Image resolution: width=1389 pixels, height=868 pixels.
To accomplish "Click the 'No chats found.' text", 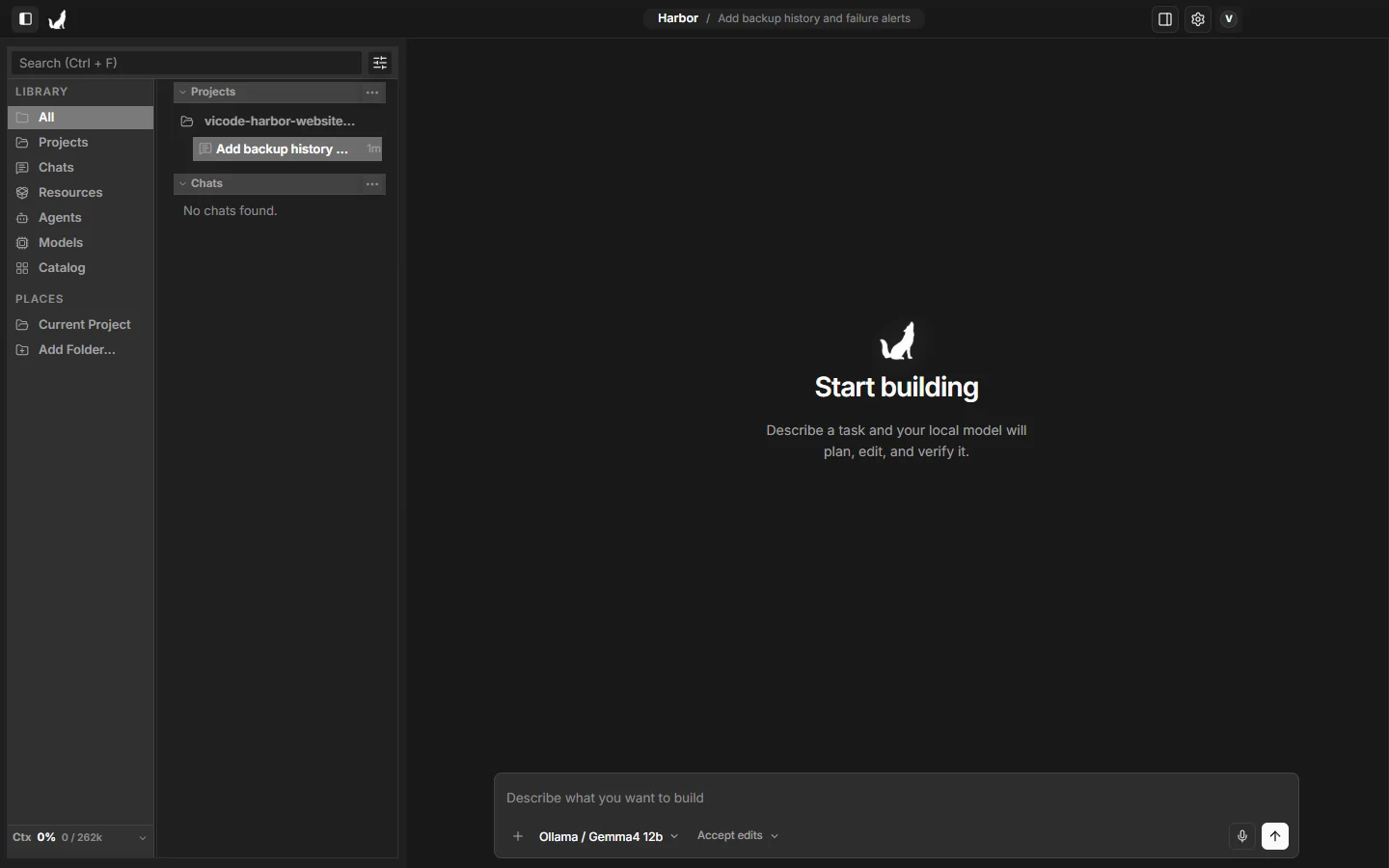I will click(x=231, y=211).
